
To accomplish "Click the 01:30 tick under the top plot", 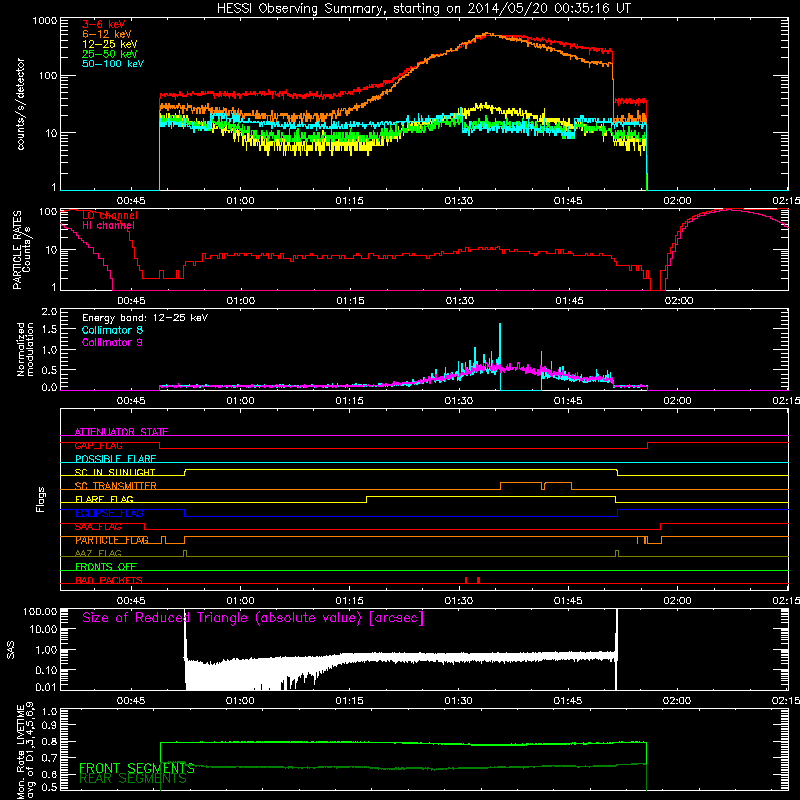I will coord(459,201).
